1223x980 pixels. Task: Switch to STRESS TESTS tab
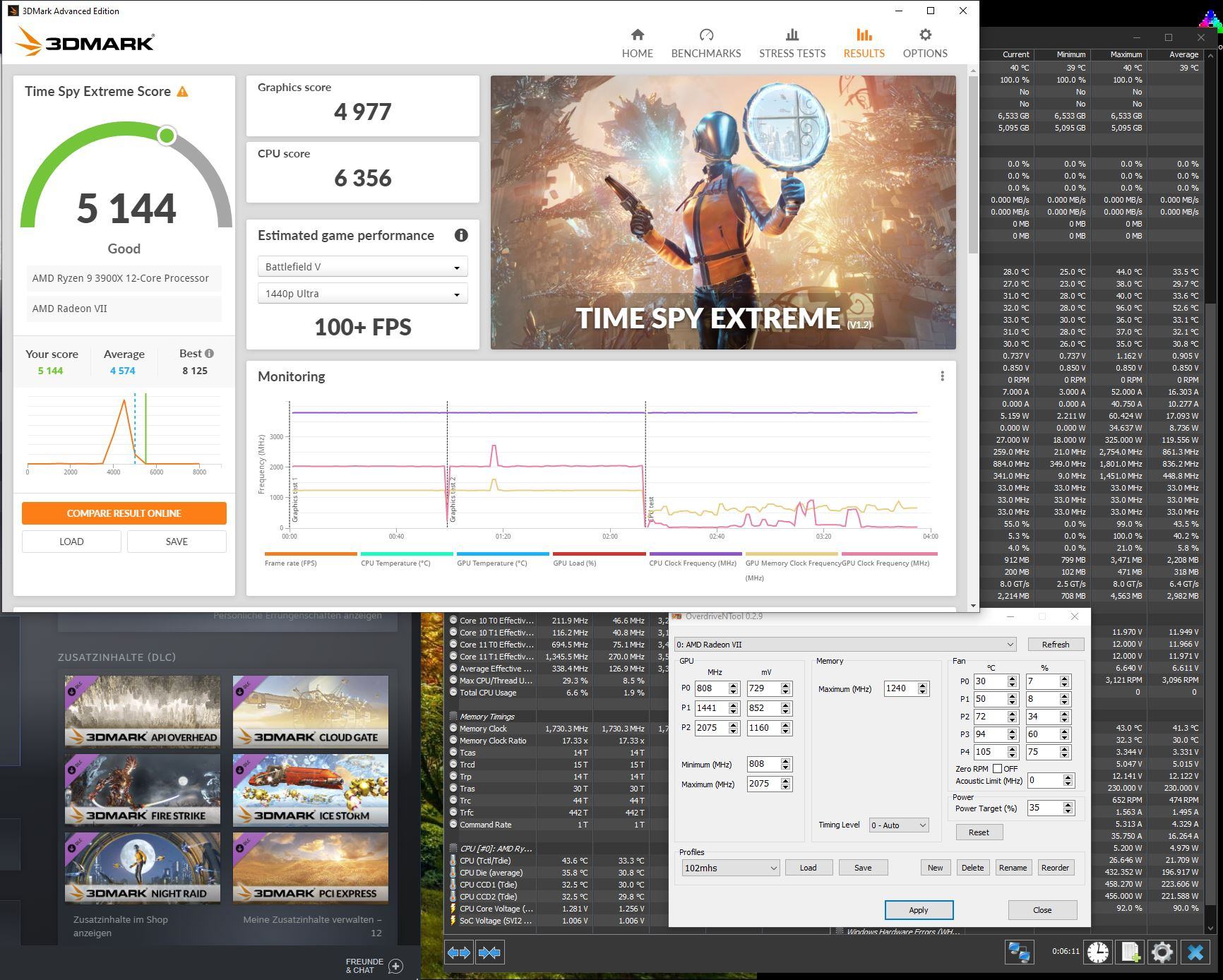point(792,43)
